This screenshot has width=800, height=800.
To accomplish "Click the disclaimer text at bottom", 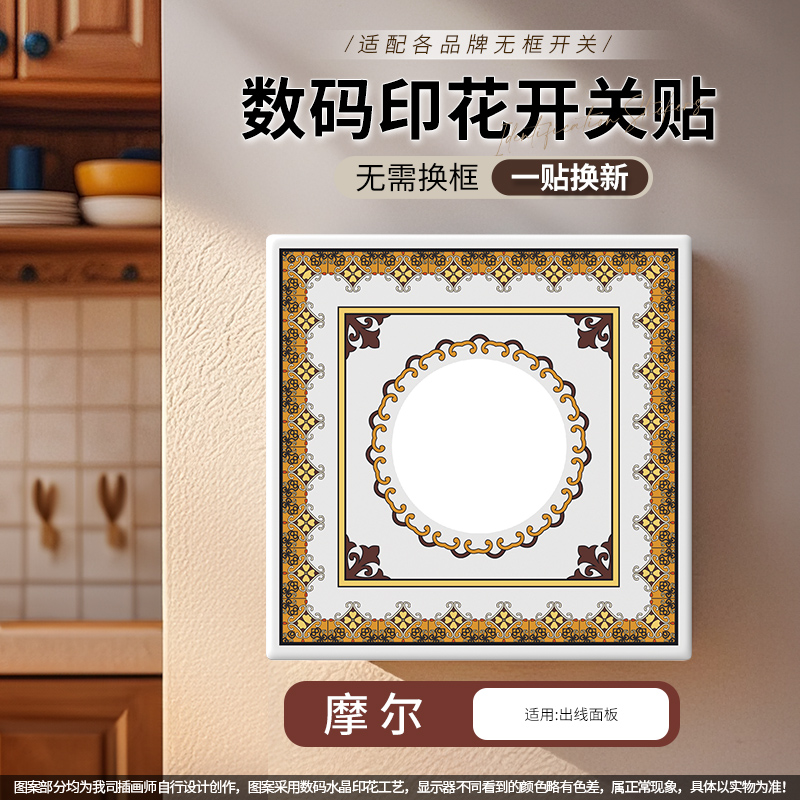I will pyautogui.click(x=400, y=786).
